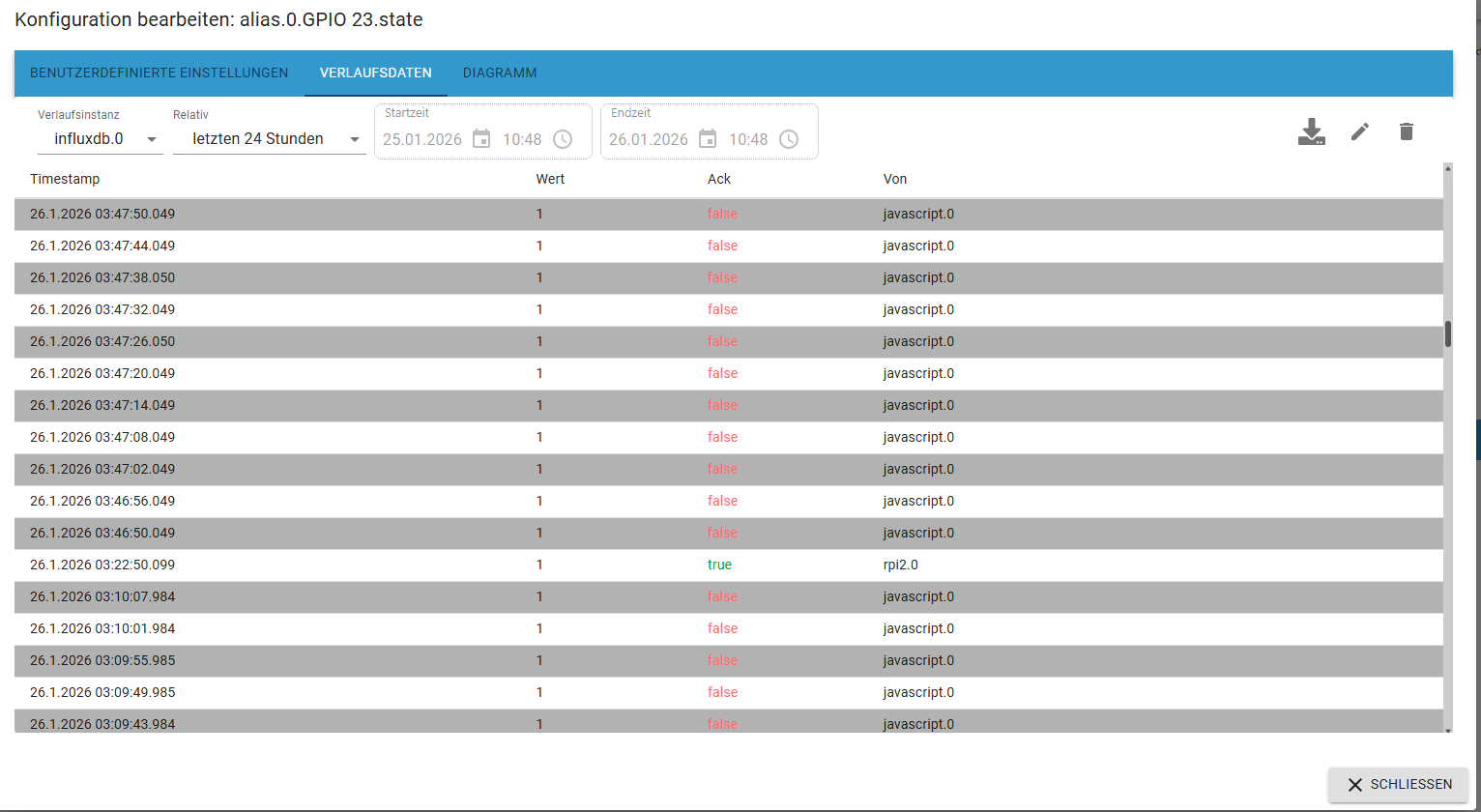Screen dimensions: 1481x812
Task: Click javascript.0 in the 03:47:20.049 row
Action: point(918,373)
